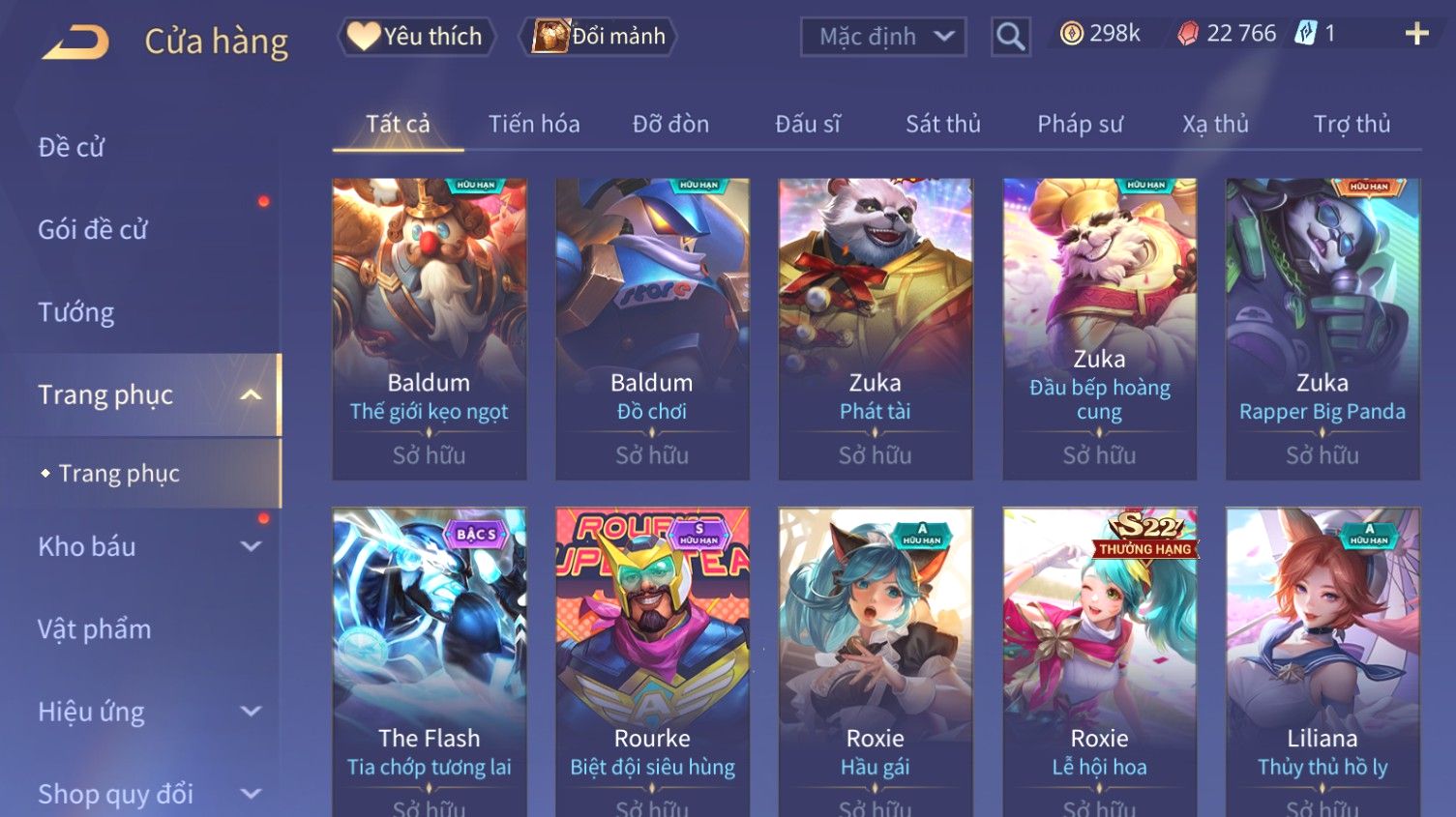
Task: Click the blue voucher ticket icon
Action: click(1306, 34)
